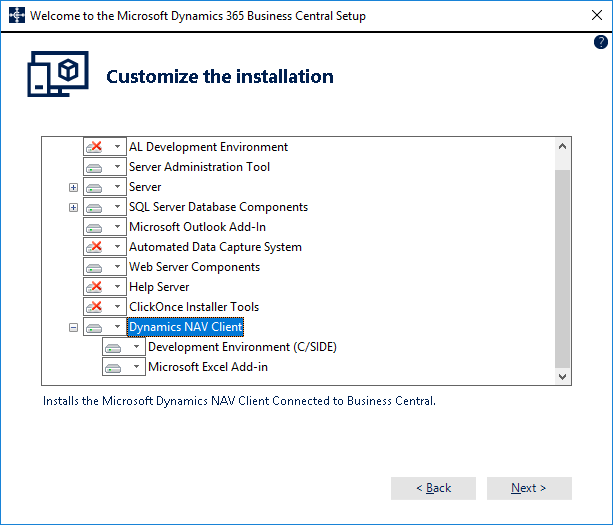This screenshot has height=525, width=613.
Task: Click the feature list scroll down arrow
Action: click(x=563, y=377)
